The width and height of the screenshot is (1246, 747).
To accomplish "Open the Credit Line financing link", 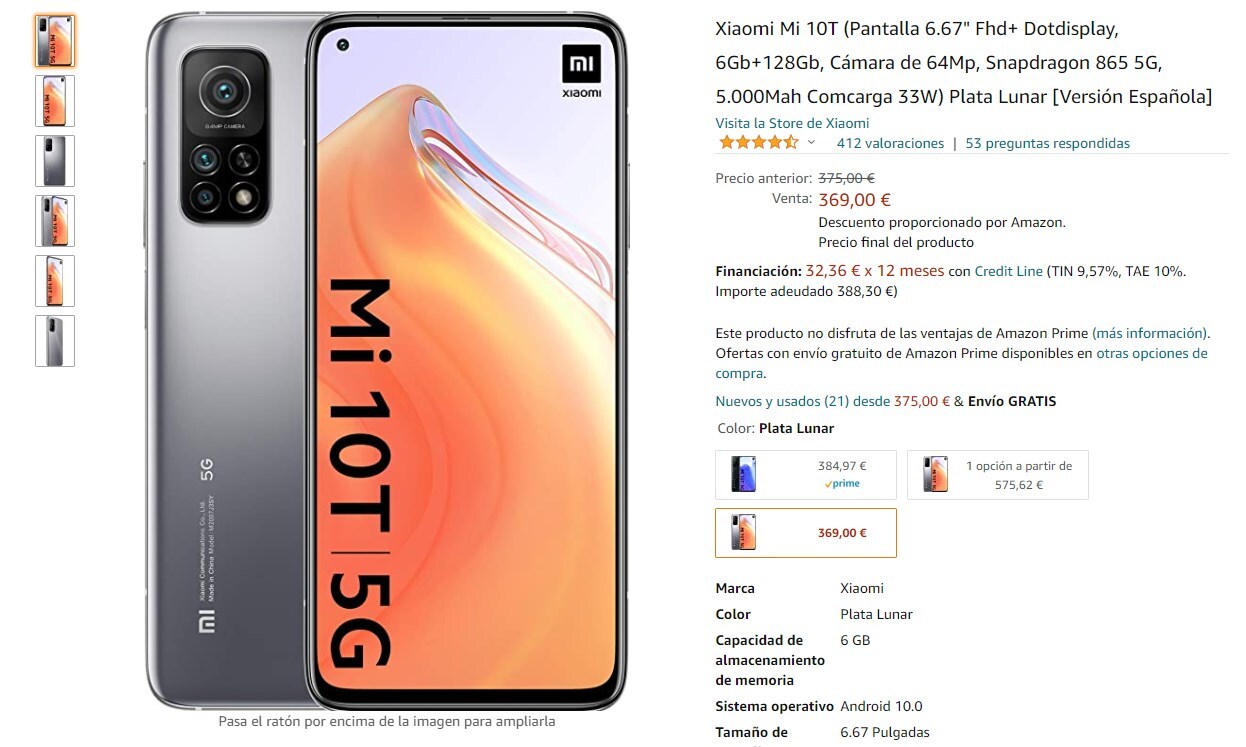I will pyautogui.click(x=1008, y=271).
